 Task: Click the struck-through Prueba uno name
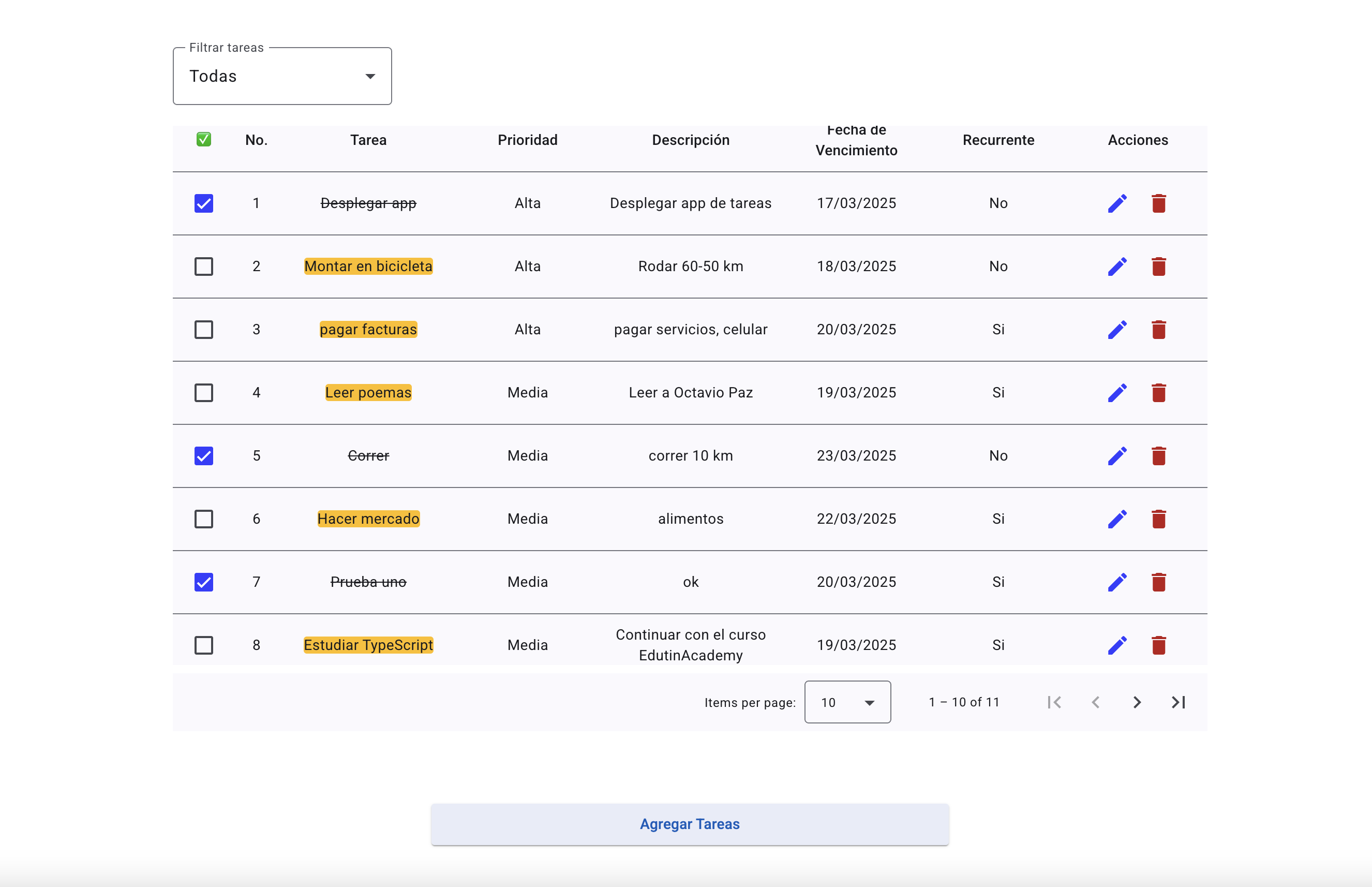coord(368,582)
